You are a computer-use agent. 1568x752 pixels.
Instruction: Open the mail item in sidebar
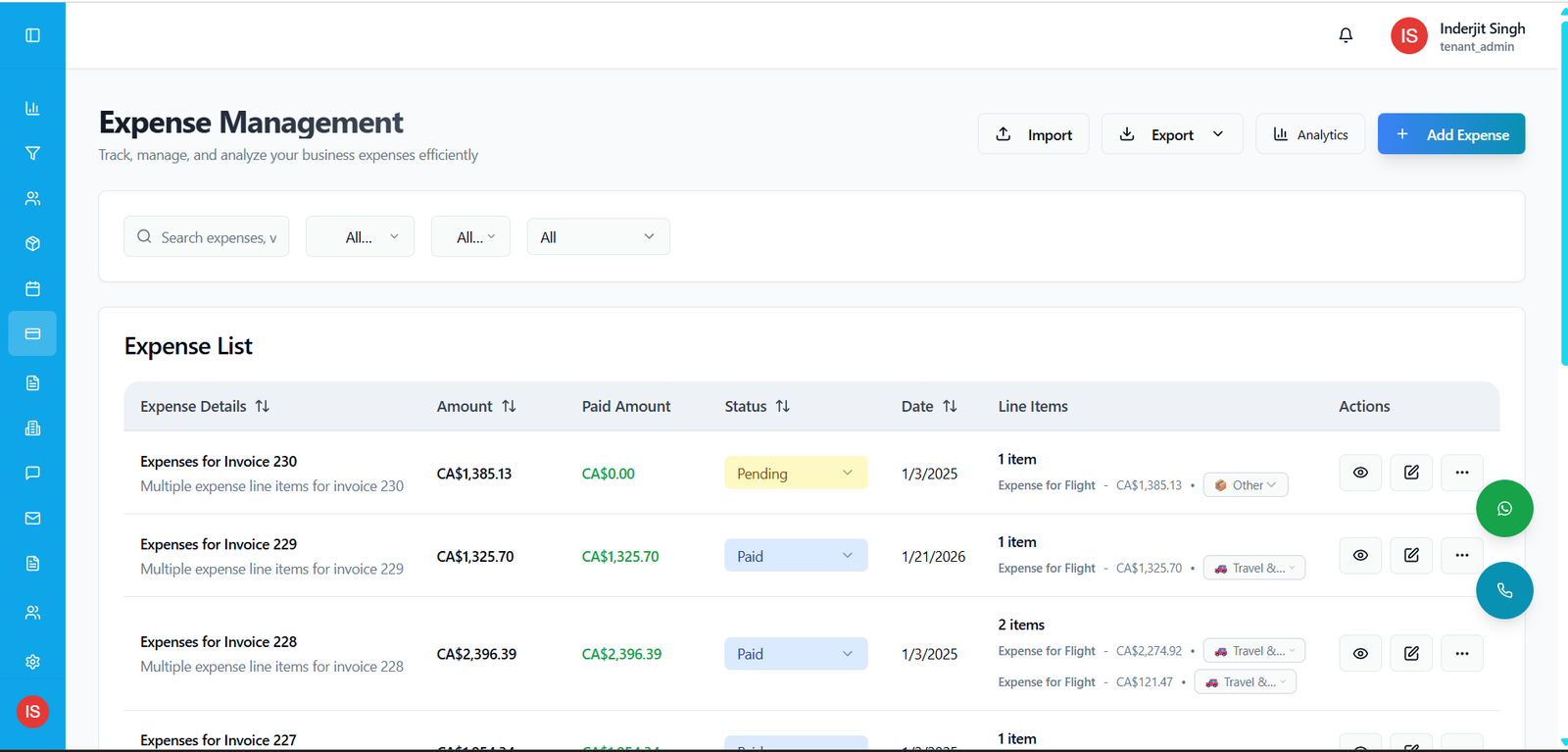32,519
